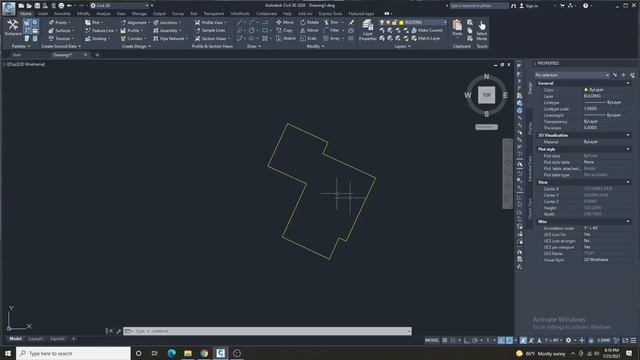Open the Civil 3D workspace dropdown
This screenshot has width=640, height=360.
tap(120, 6)
